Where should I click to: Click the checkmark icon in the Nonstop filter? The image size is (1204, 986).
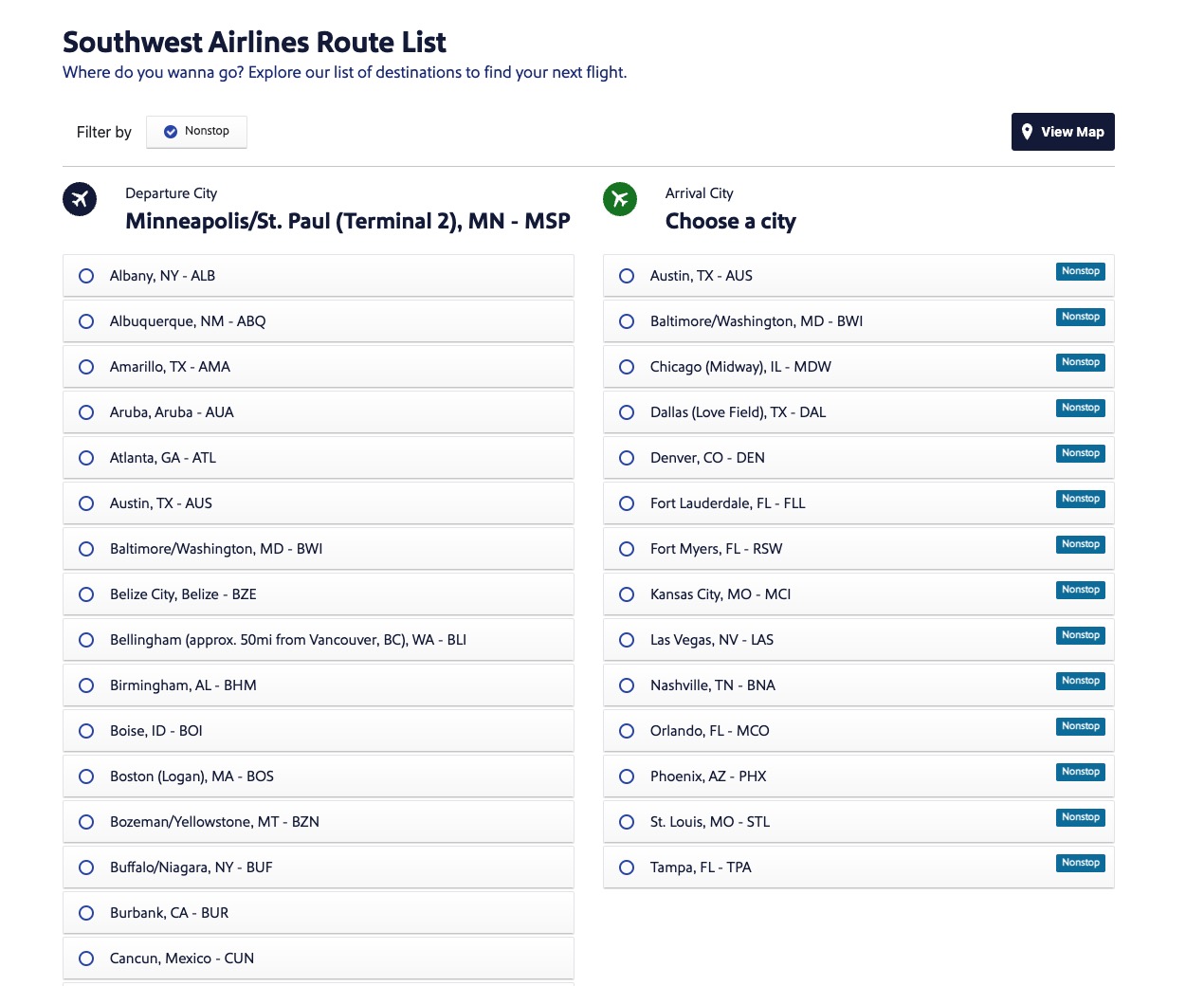pos(170,133)
